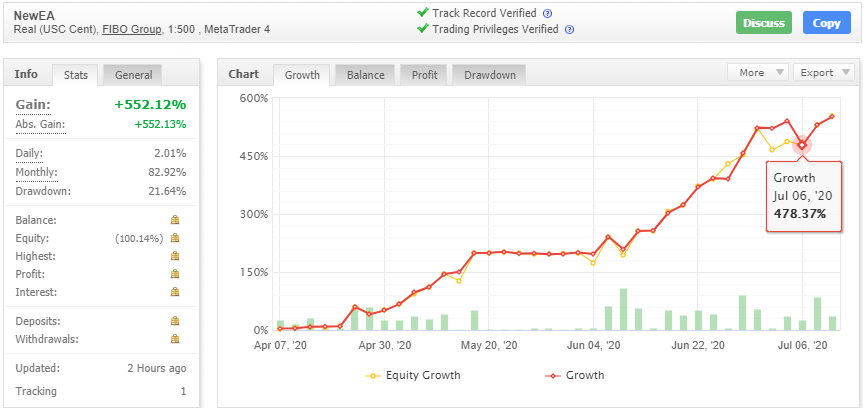This screenshot has height=408, width=866.
Task: Open the Export dropdown menu
Action: (824, 72)
